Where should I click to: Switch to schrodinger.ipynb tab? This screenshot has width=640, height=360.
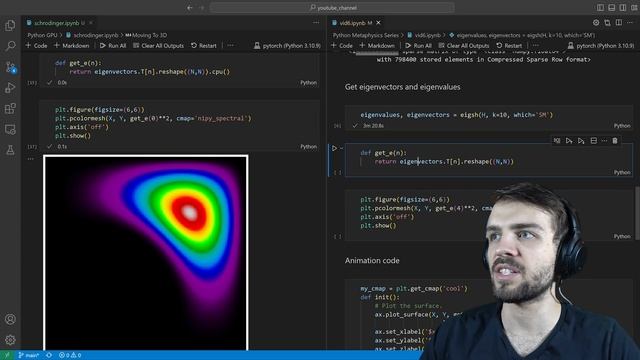coord(56,23)
